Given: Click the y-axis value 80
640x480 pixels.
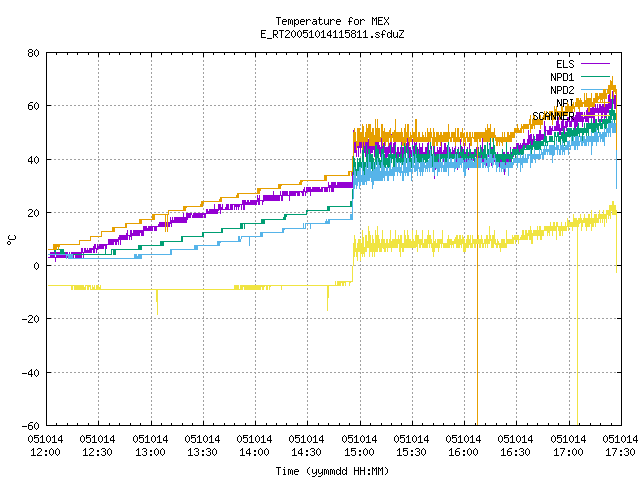Looking at the screenshot, I should [33, 53].
